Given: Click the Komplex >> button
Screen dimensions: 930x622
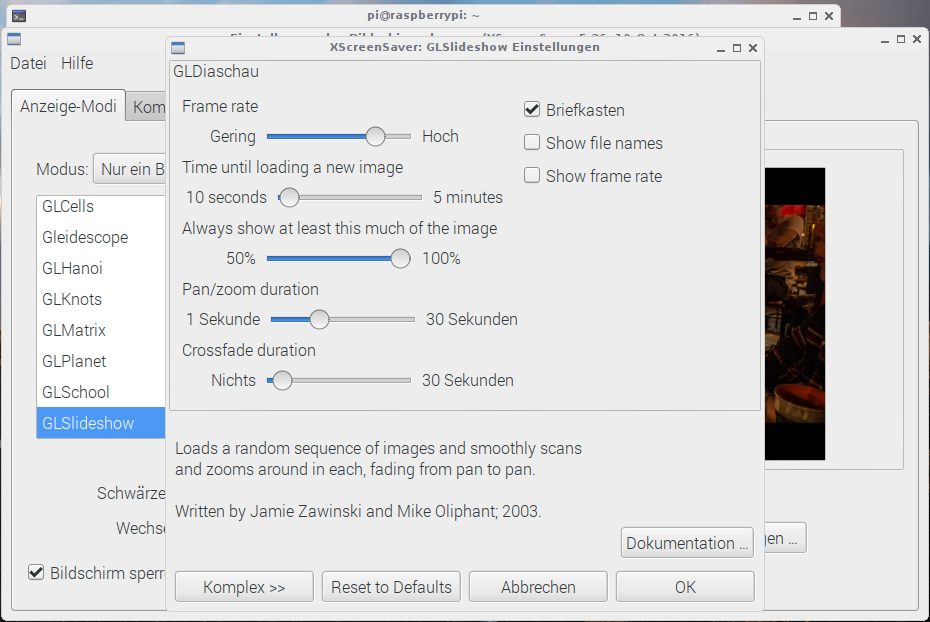Looking at the screenshot, I should pyautogui.click(x=244, y=587).
